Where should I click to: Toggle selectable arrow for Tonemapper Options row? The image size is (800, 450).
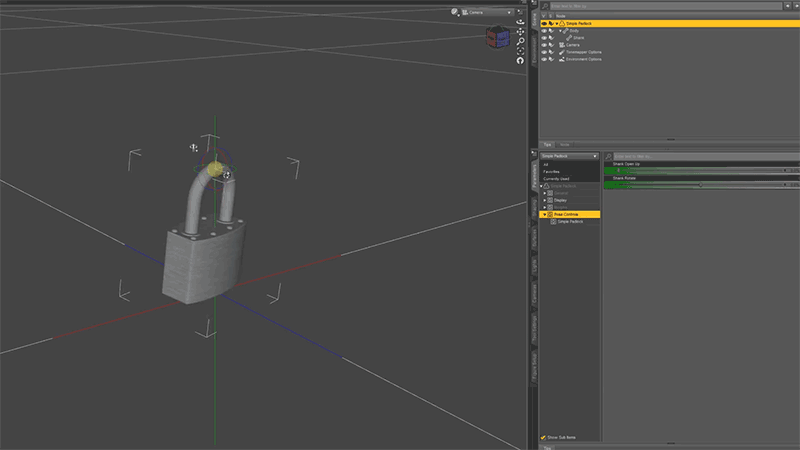[551, 52]
